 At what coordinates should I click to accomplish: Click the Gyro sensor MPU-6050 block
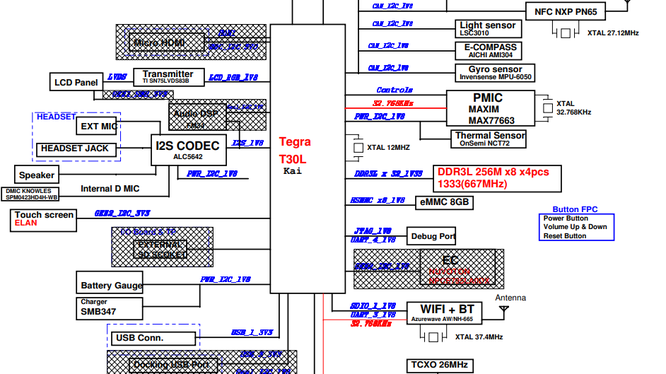point(495,73)
